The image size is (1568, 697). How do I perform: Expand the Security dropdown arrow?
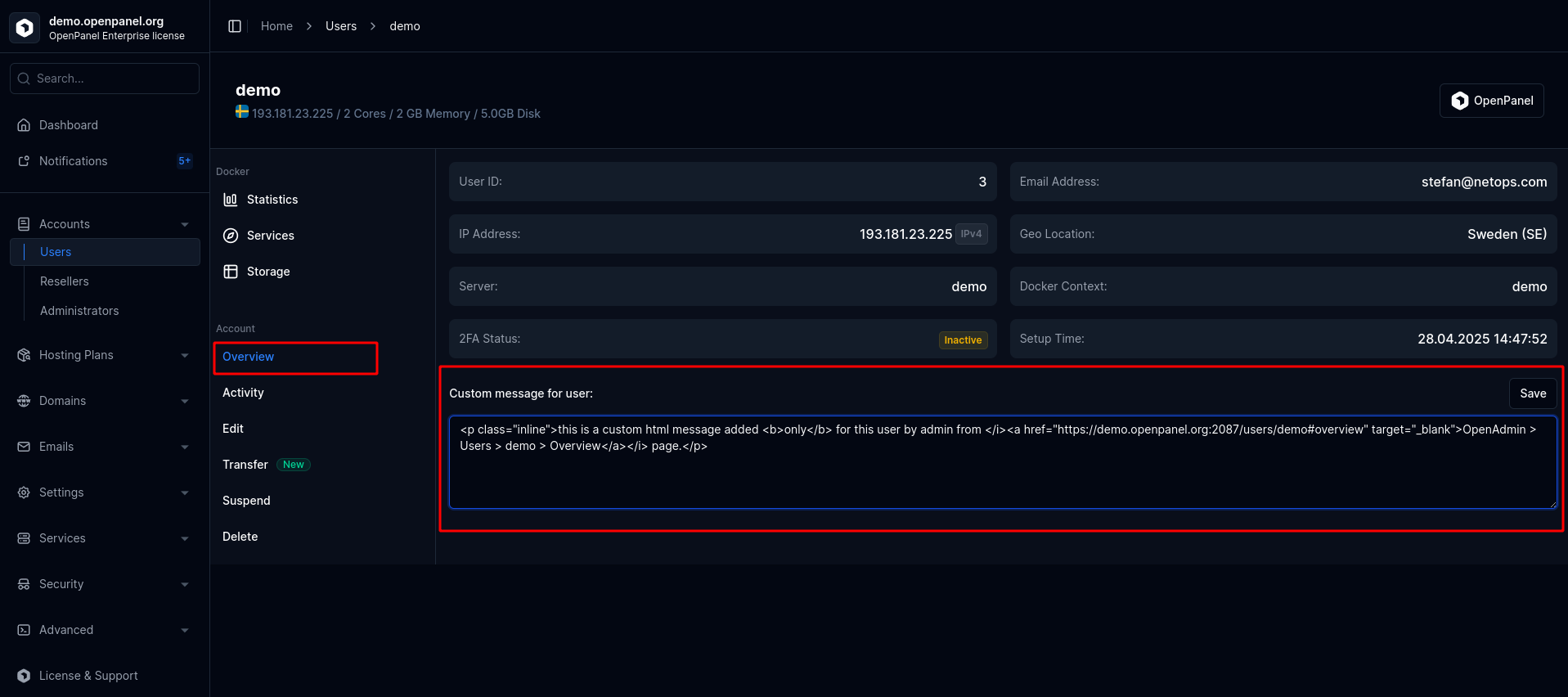(x=185, y=584)
